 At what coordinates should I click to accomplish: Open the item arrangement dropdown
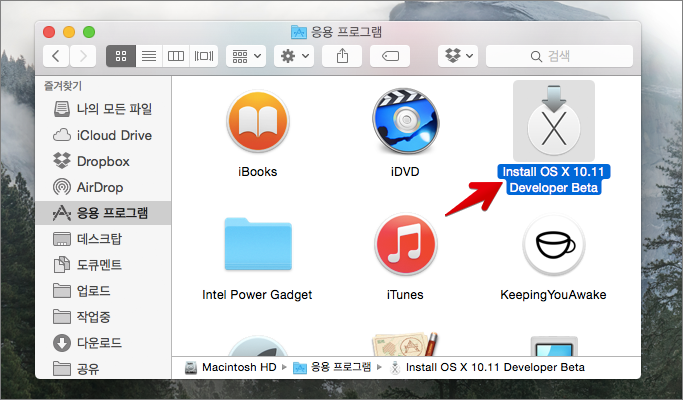click(246, 56)
